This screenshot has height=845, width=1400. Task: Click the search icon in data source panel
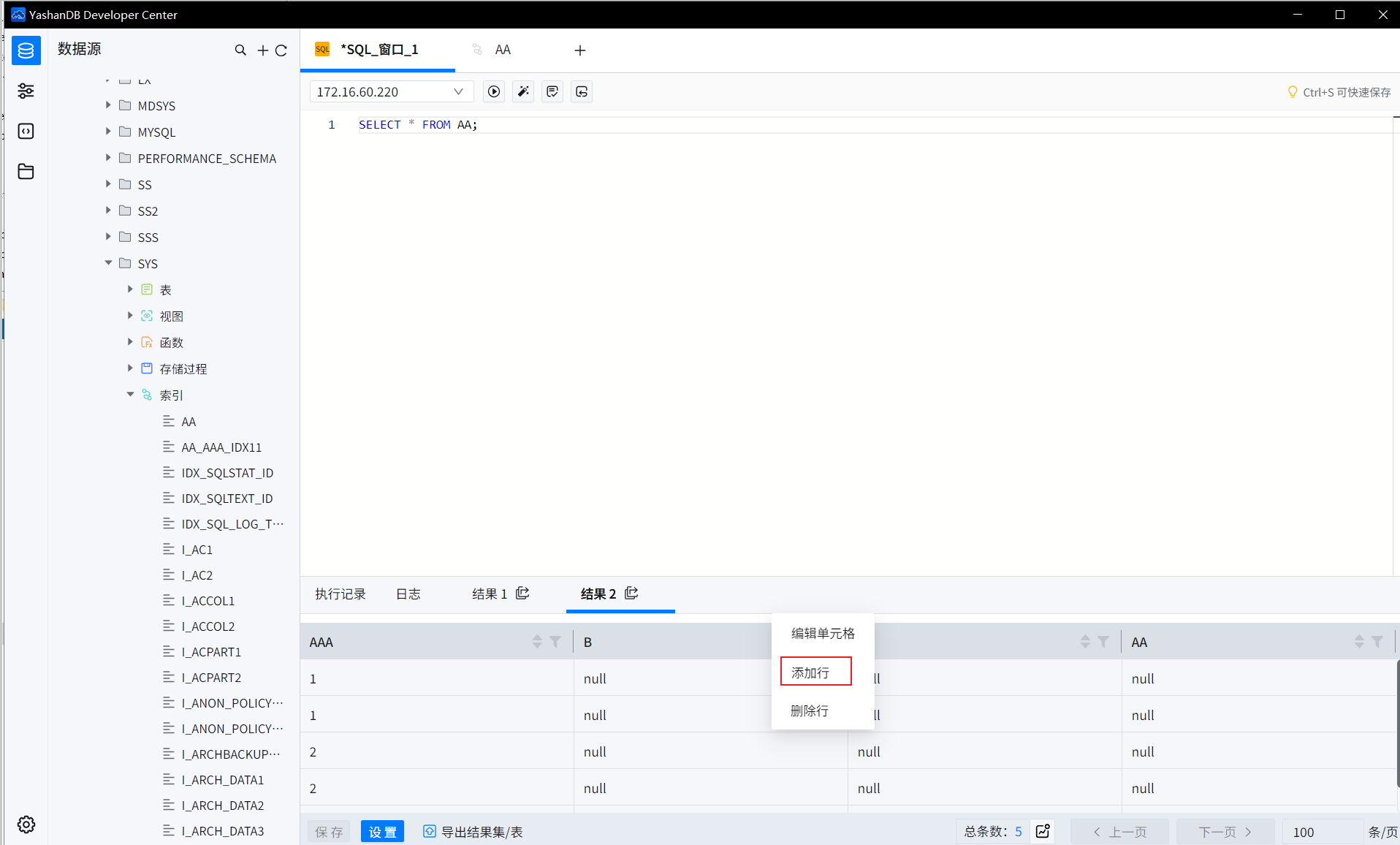(x=240, y=50)
